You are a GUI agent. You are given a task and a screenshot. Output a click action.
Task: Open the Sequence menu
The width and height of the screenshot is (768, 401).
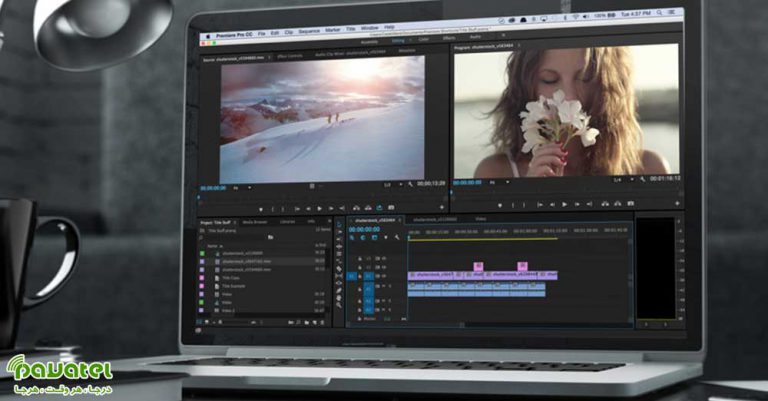(x=309, y=31)
